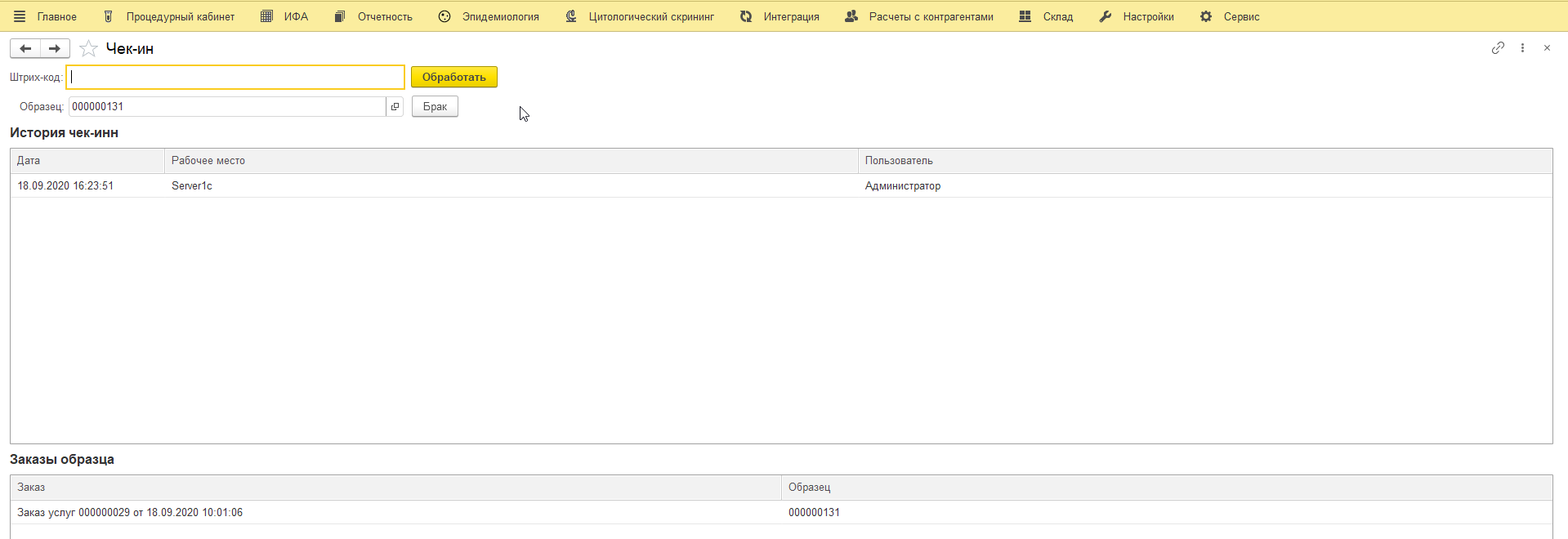Click the forward navigation arrow
This screenshot has height=539, width=1568.
[x=55, y=49]
